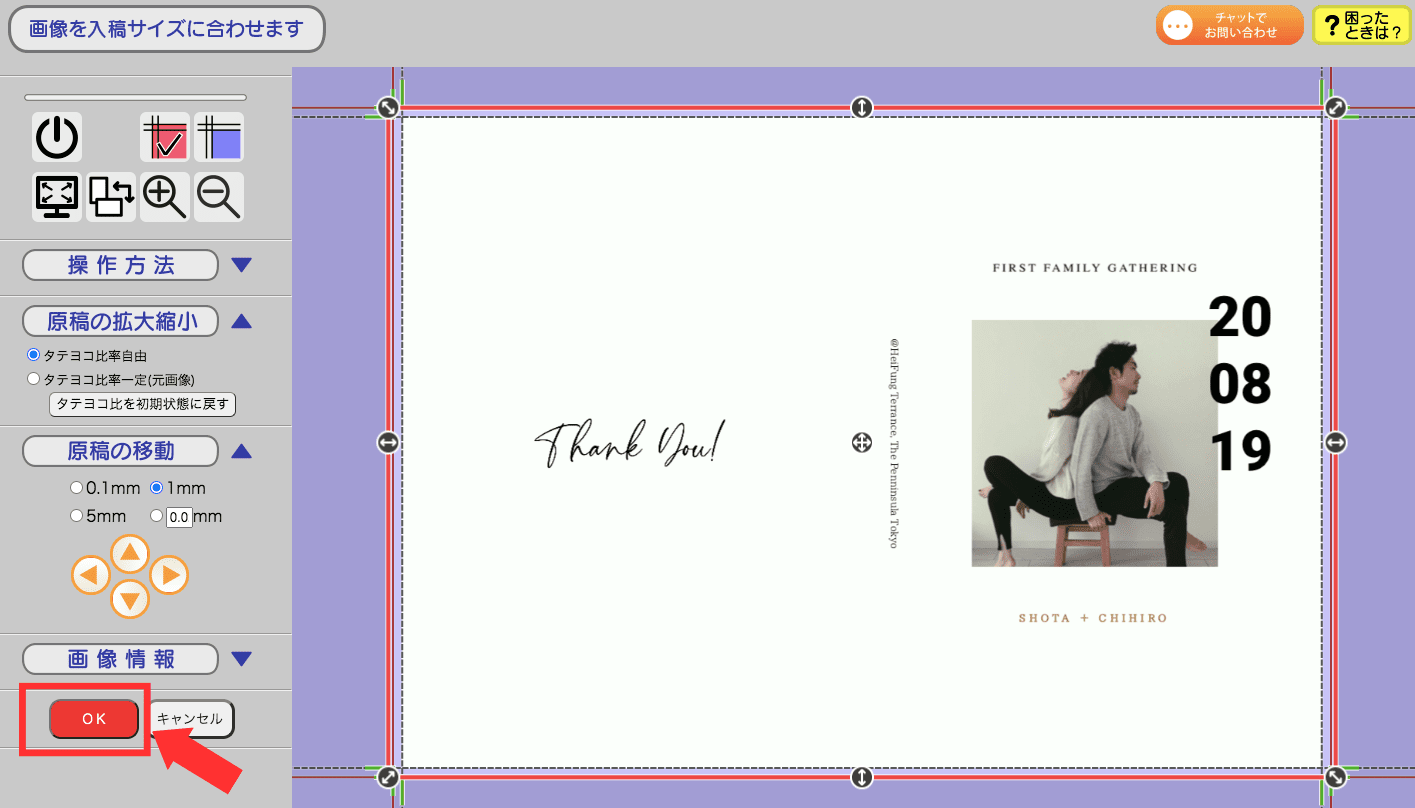
Task: Click the キャンセル button
Action: tap(191, 719)
